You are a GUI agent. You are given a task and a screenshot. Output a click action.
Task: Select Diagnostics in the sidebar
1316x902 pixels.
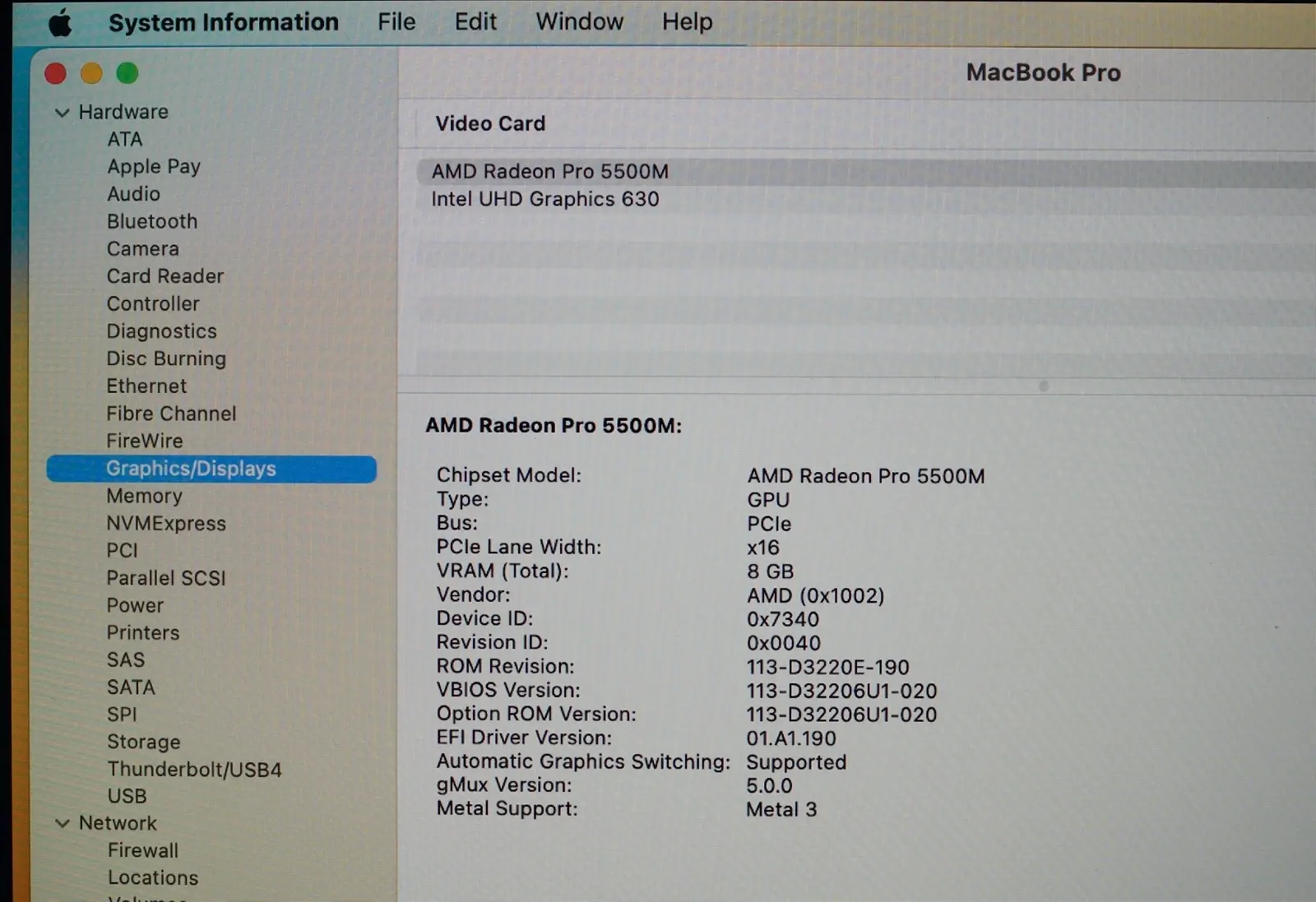click(162, 331)
